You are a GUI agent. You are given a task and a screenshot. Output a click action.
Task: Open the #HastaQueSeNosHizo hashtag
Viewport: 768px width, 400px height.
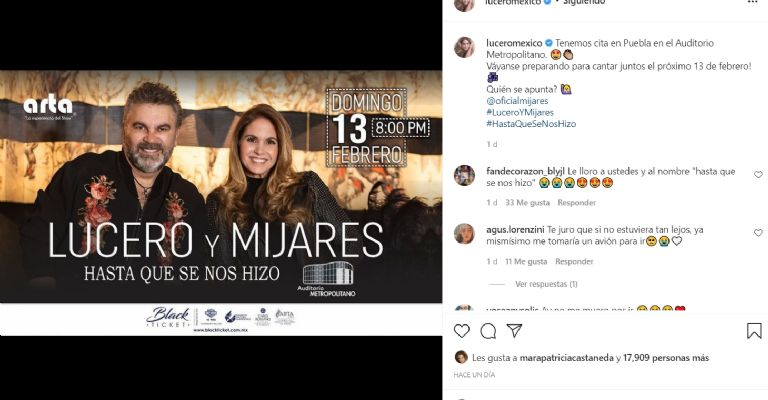[x=531, y=124]
